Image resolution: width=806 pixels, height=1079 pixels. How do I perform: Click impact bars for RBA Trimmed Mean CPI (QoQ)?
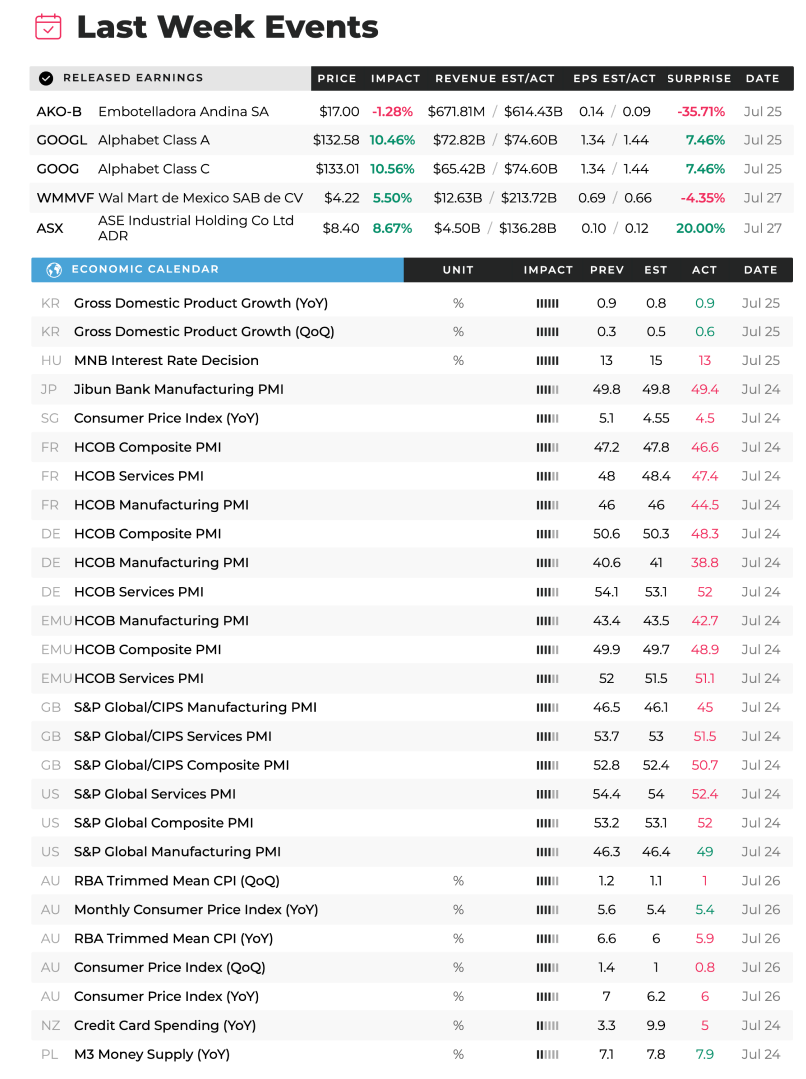tap(548, 882)
